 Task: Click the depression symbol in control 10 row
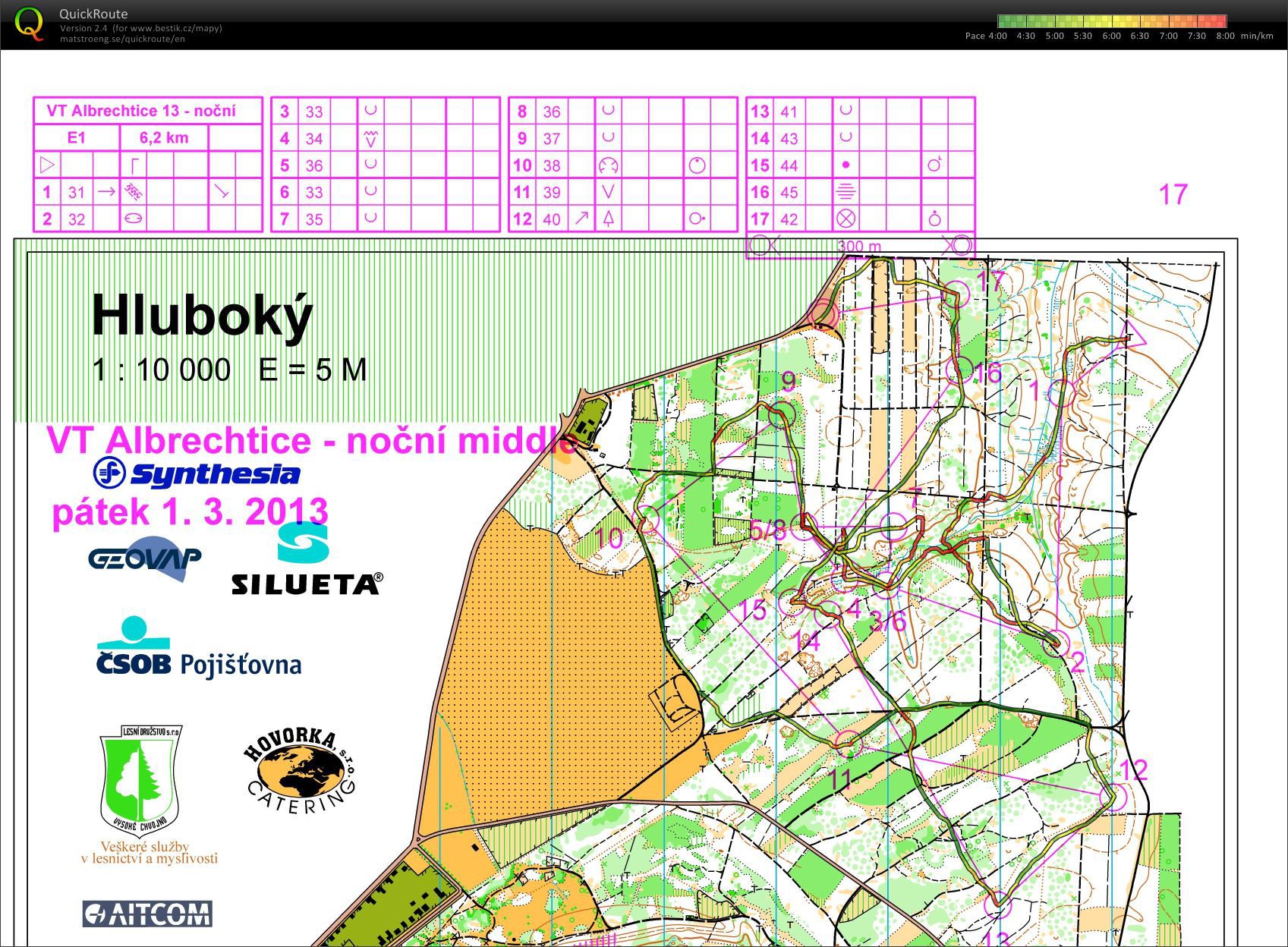[608, 165]
